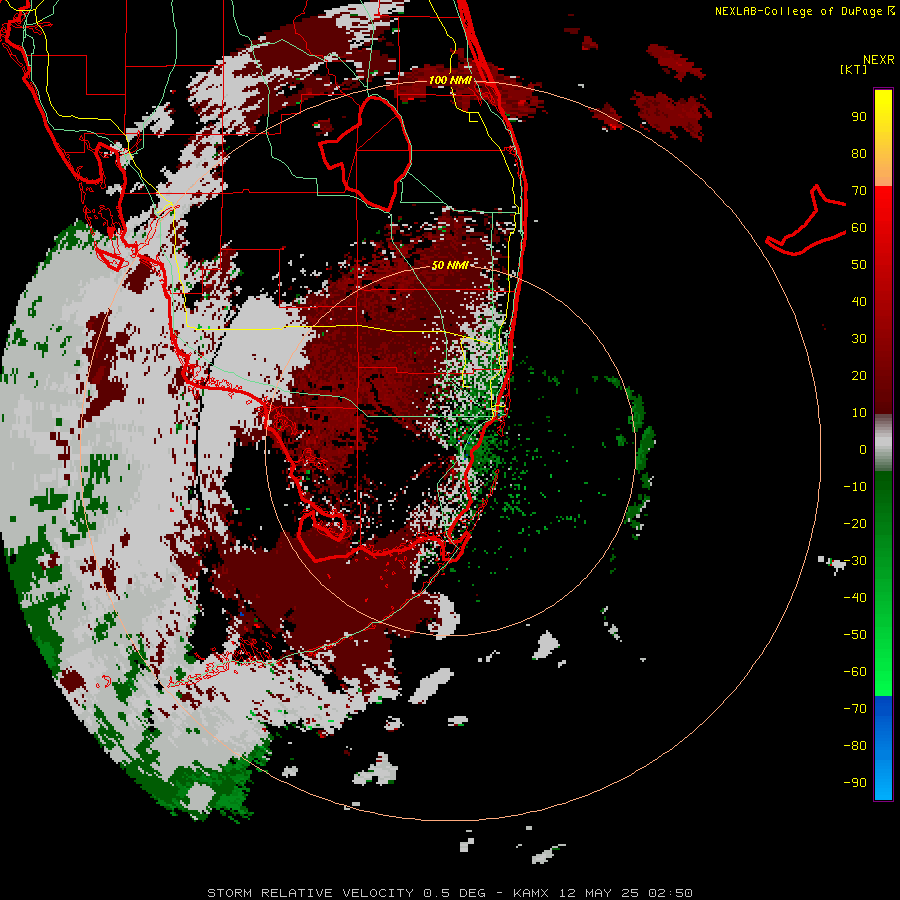This screenshot has height=900, width=900.
Task: Click the blue bottom segment of color bar
Action: coord(883,748)
